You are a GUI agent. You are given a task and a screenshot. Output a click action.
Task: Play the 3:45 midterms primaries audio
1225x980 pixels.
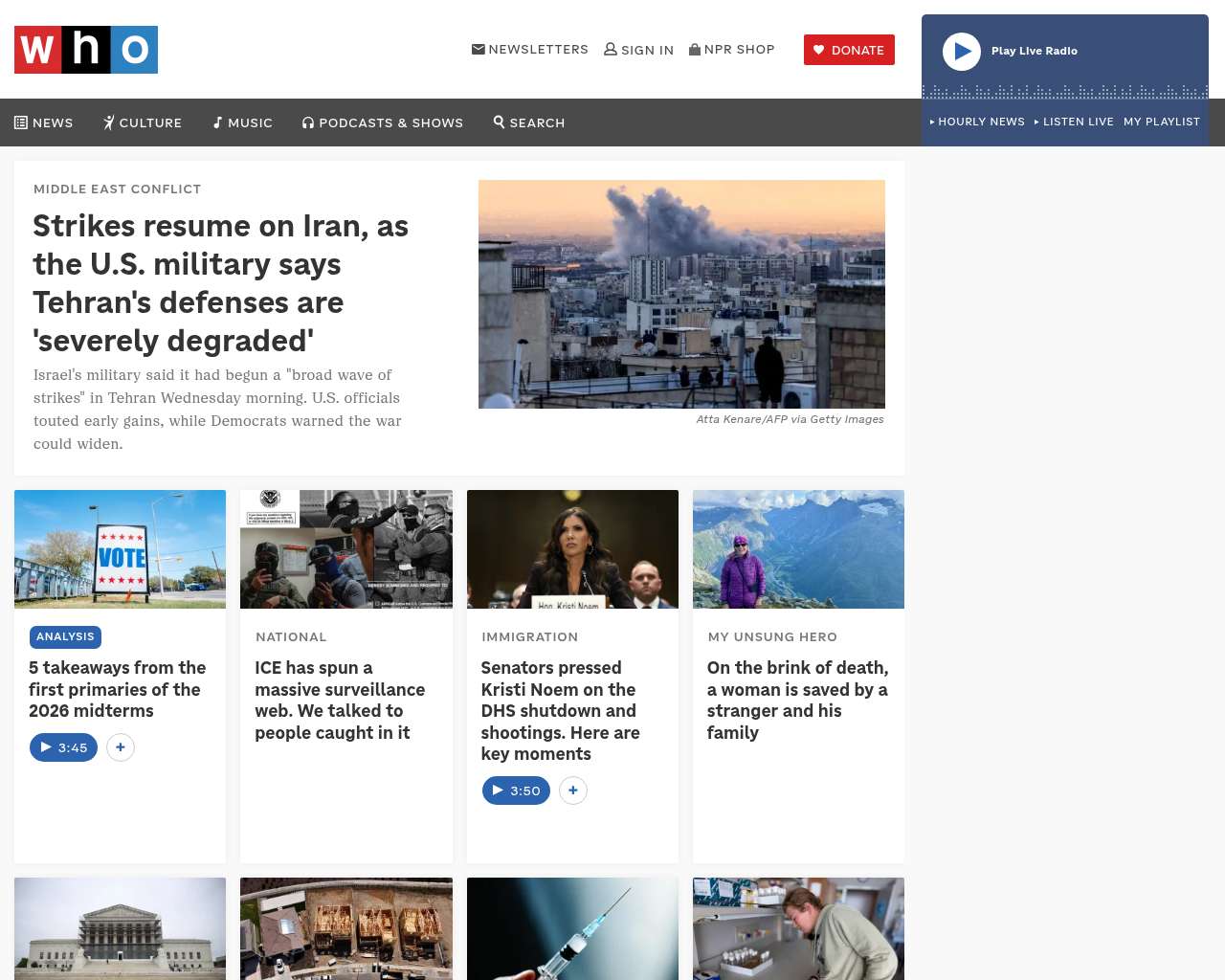pos(63,747)
